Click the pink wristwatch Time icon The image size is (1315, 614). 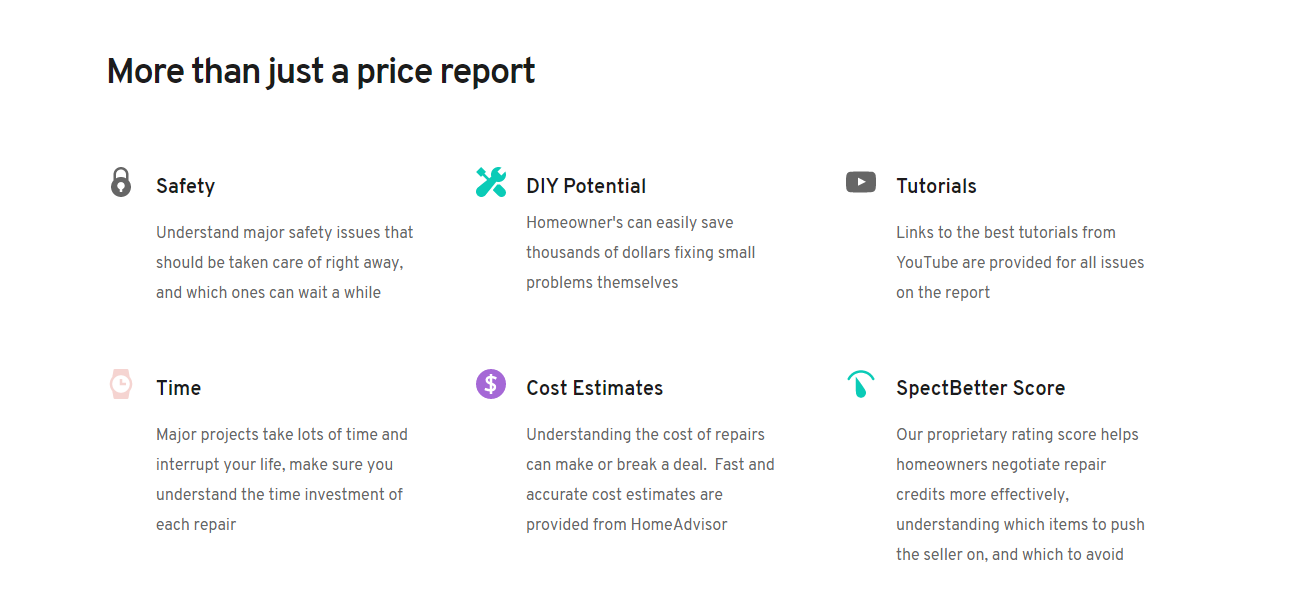(x=121, y=384)
